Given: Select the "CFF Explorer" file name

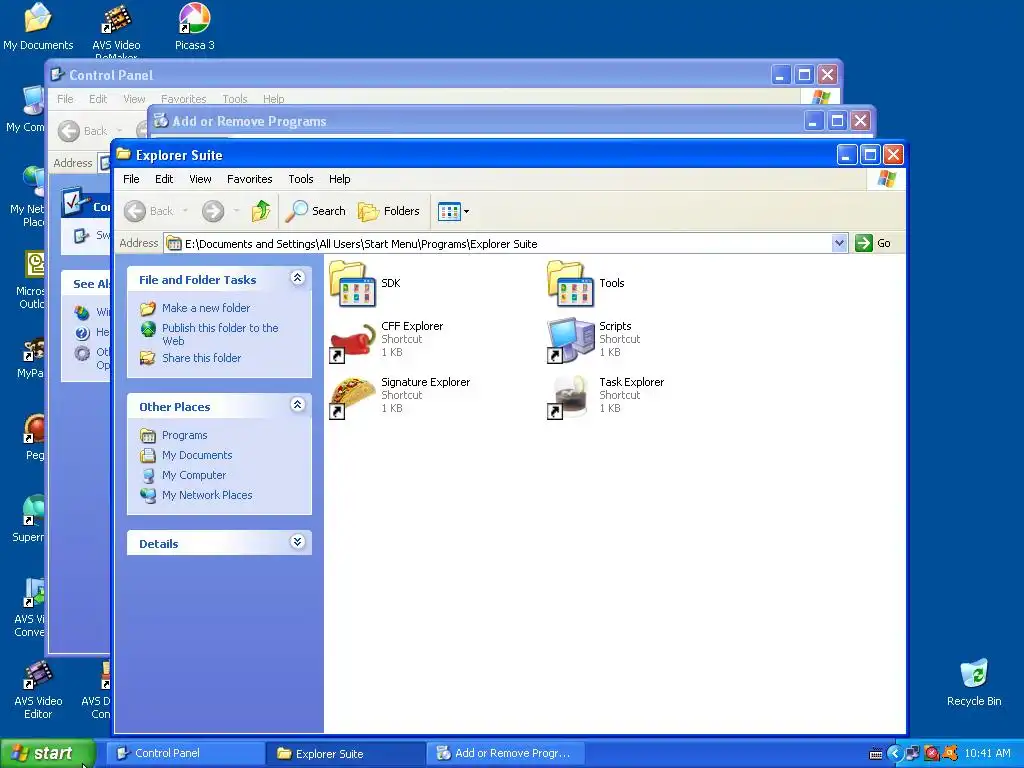Looking at the screenshot, I should (x=412, y=326).
